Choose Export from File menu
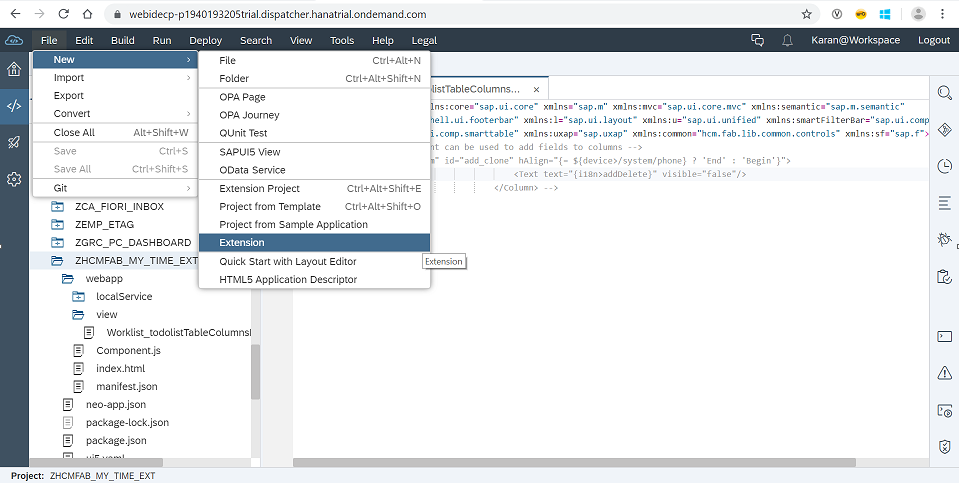This screenshot has width=959, height=483. tap(115, 95)
